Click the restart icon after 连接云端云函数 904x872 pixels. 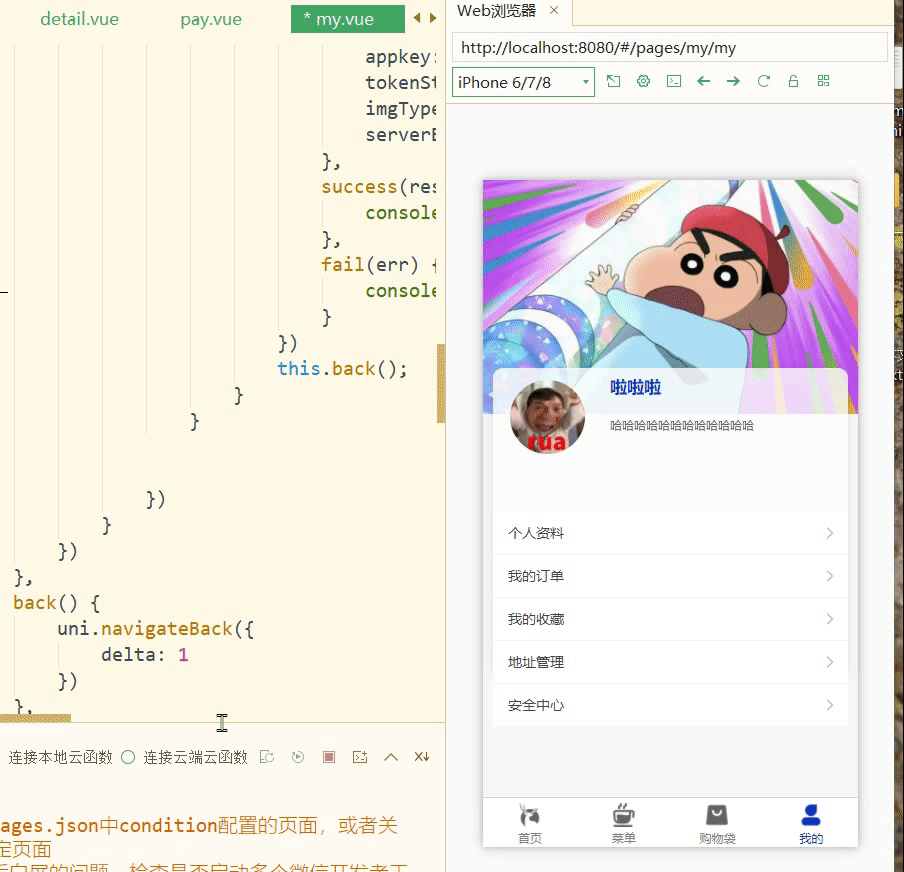coord(267,757)
